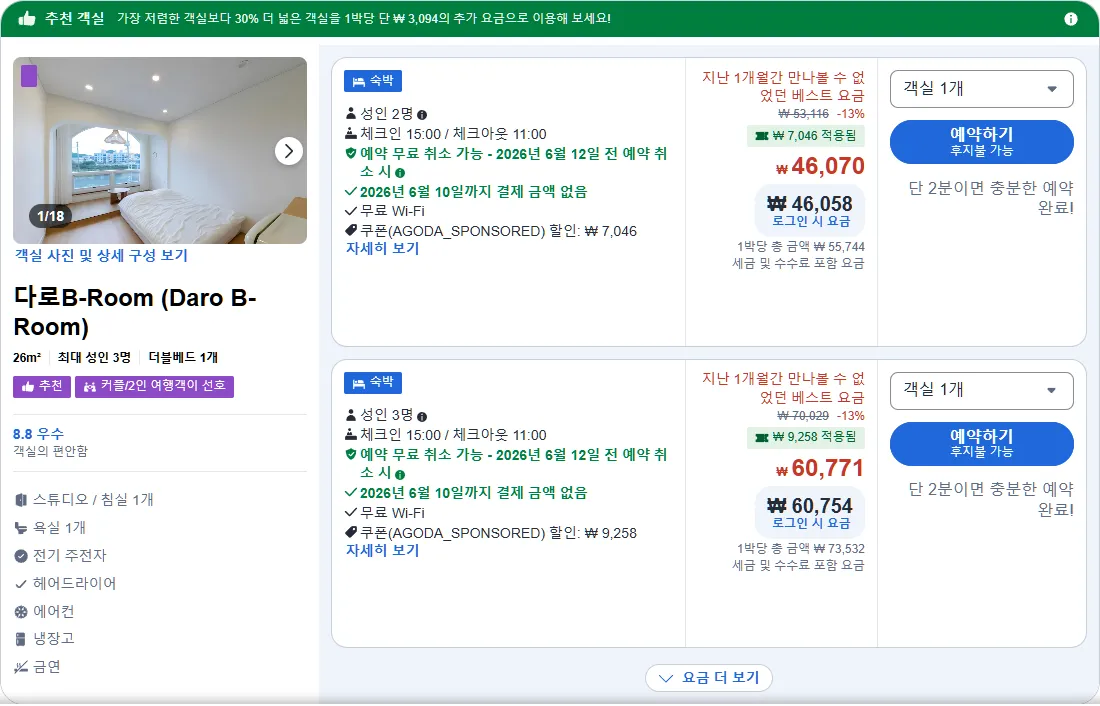
Task: Click the 냉장고 refrigerator icon
Action: (21, 639)
